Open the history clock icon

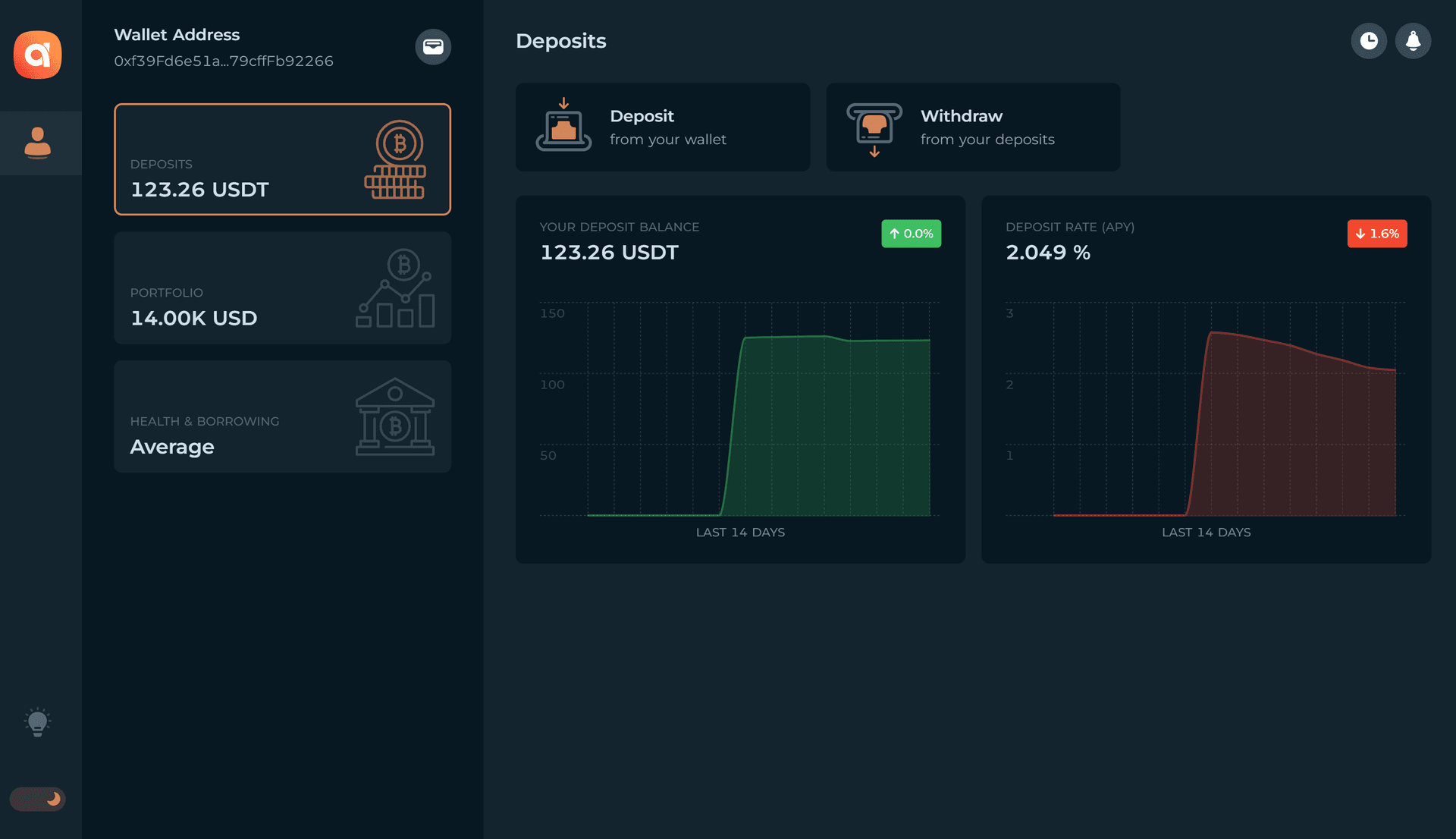1369,41
